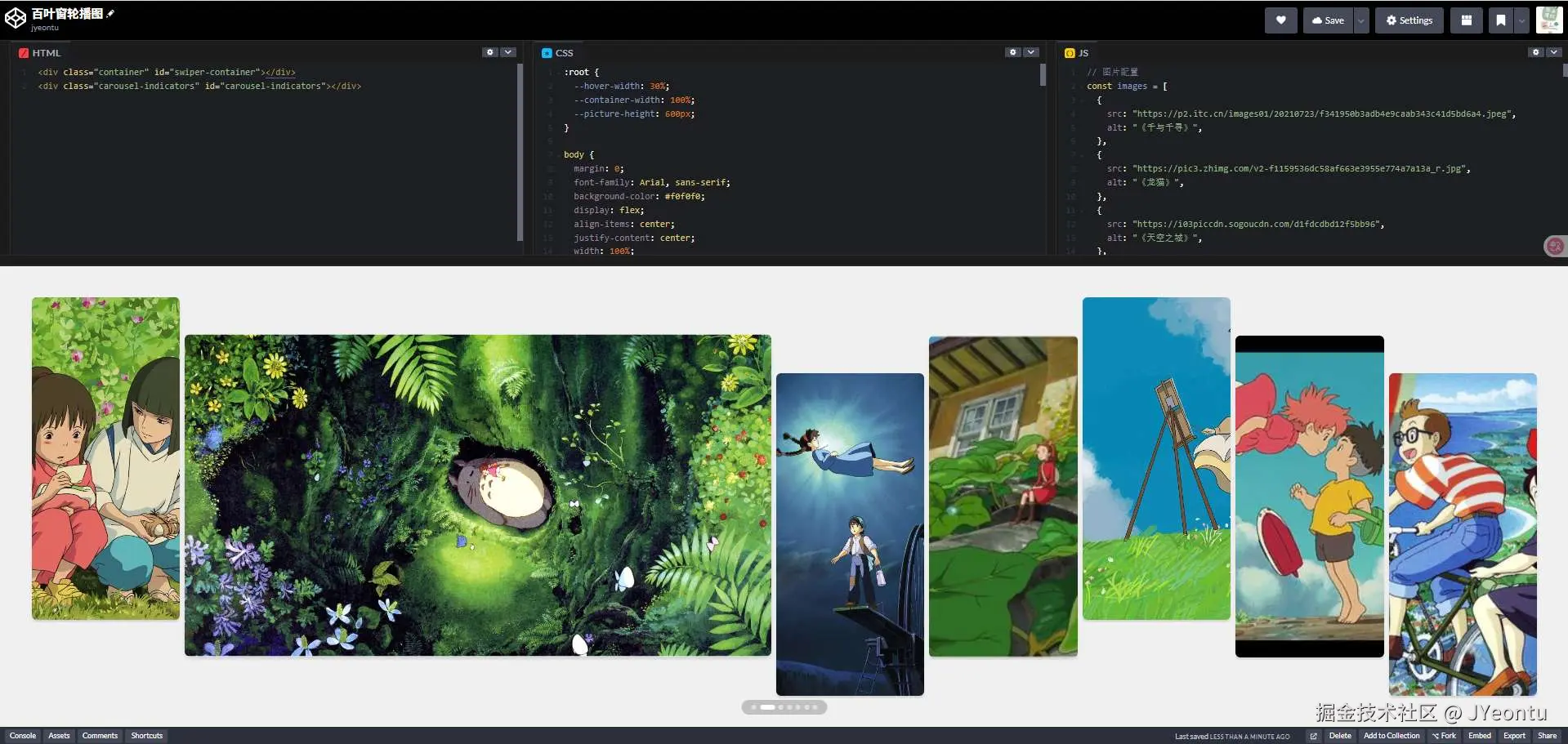The height and width of the screenshot is (744, 1568).
Task: Expand the JS editor options chevron
Action: 1554,52
